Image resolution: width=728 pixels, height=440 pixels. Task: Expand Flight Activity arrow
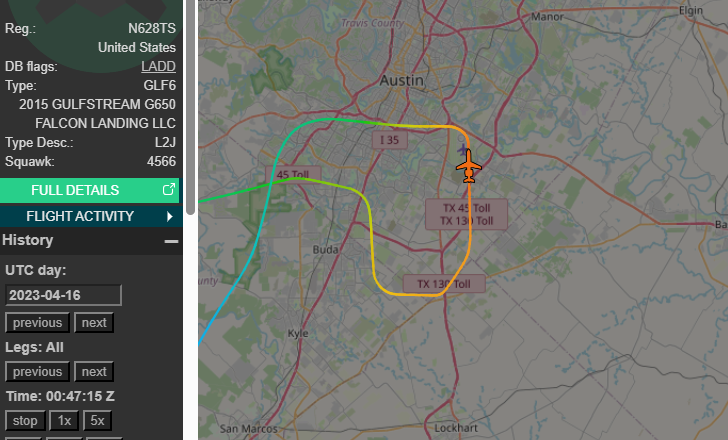click(169, 216)
